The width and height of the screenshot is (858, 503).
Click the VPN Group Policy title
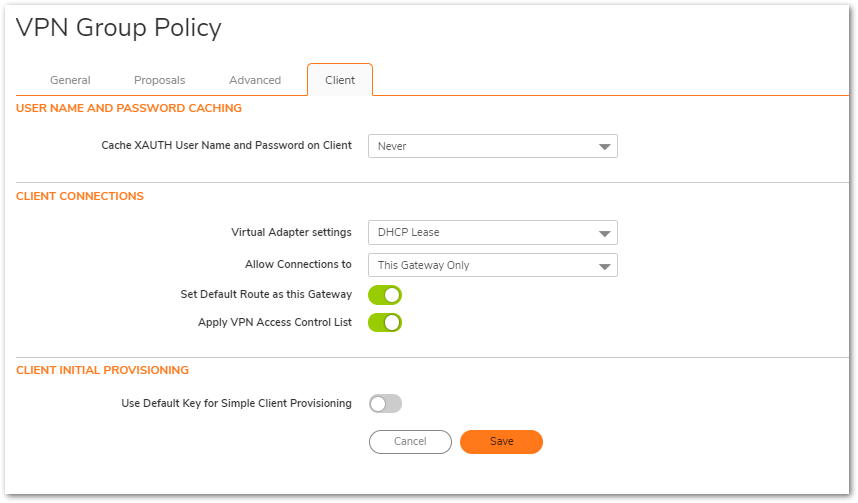click(x=119, y=28)
